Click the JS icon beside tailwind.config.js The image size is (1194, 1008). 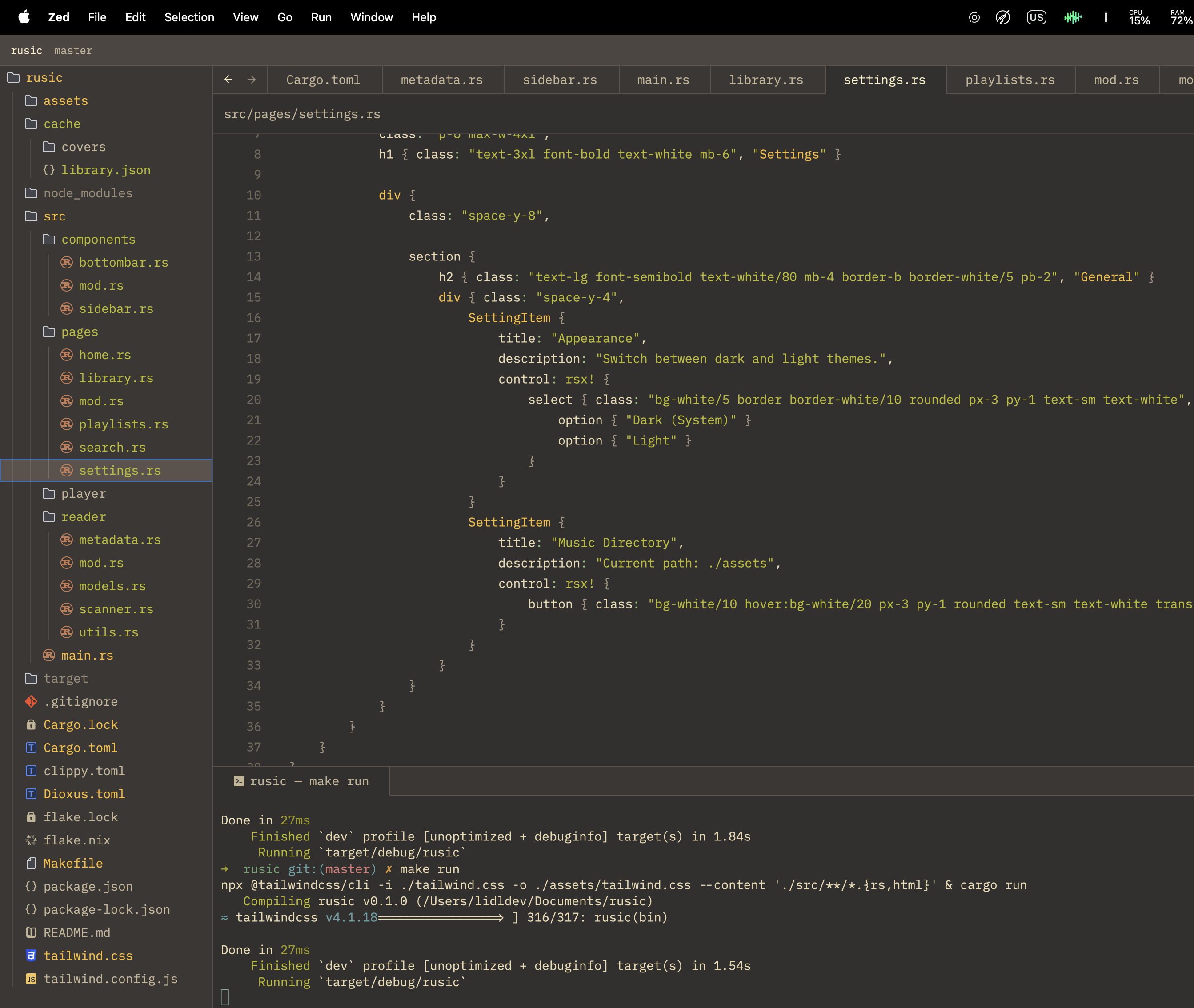pyautogui.click(x=32, y=979)
